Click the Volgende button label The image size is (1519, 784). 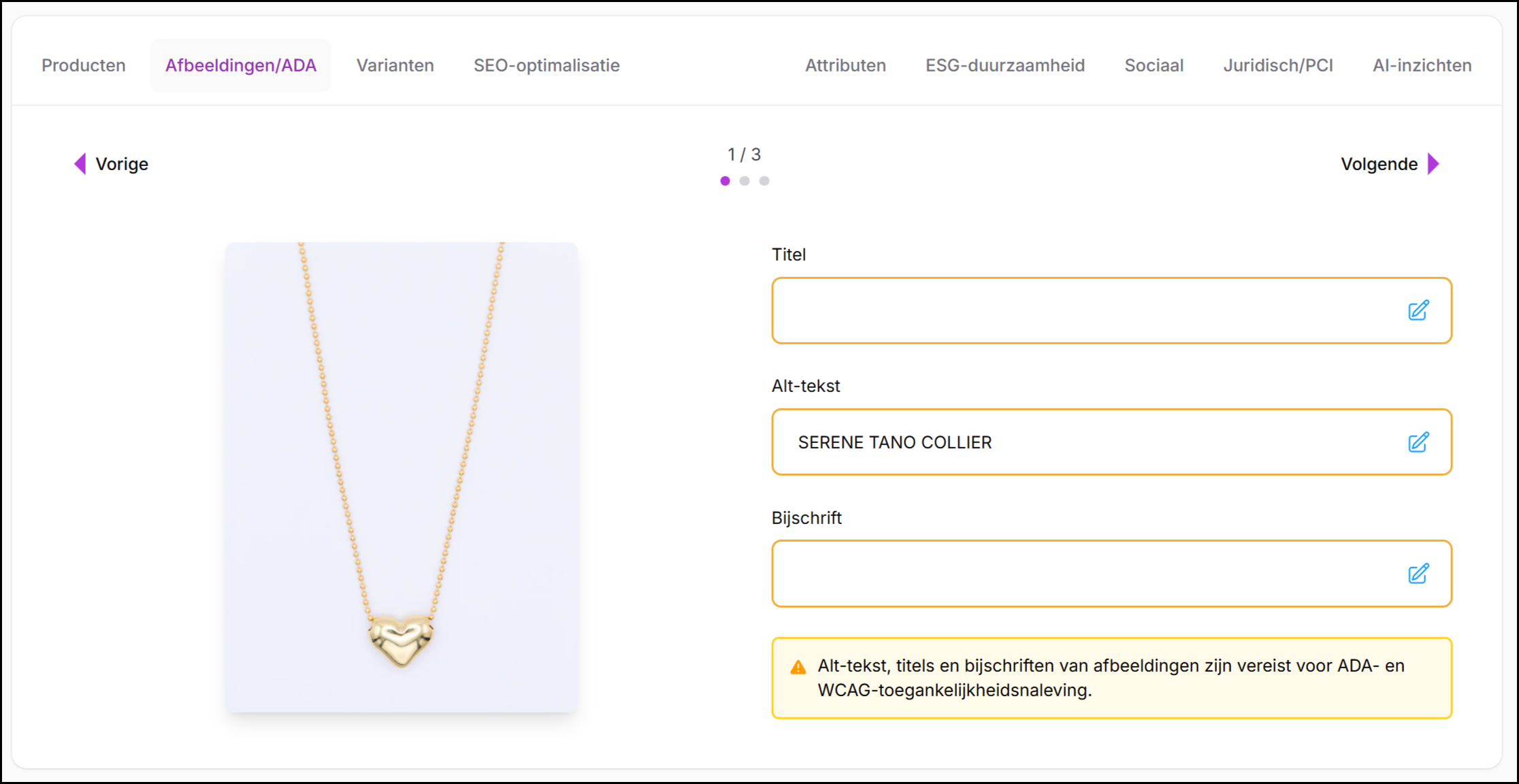pyautogui.click(x=1379, y=164)
